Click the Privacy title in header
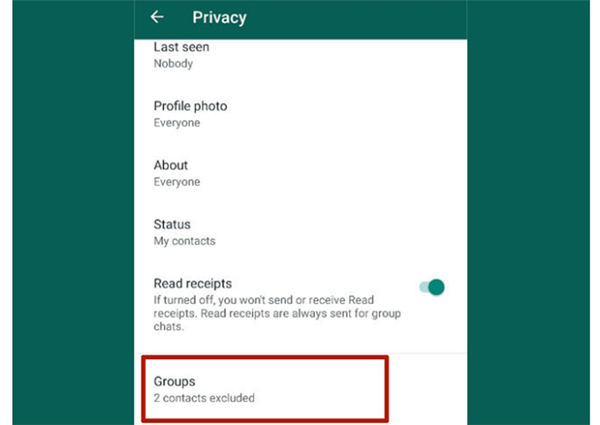The height and width of the screenshot is (425, 600). pos(219,18)
